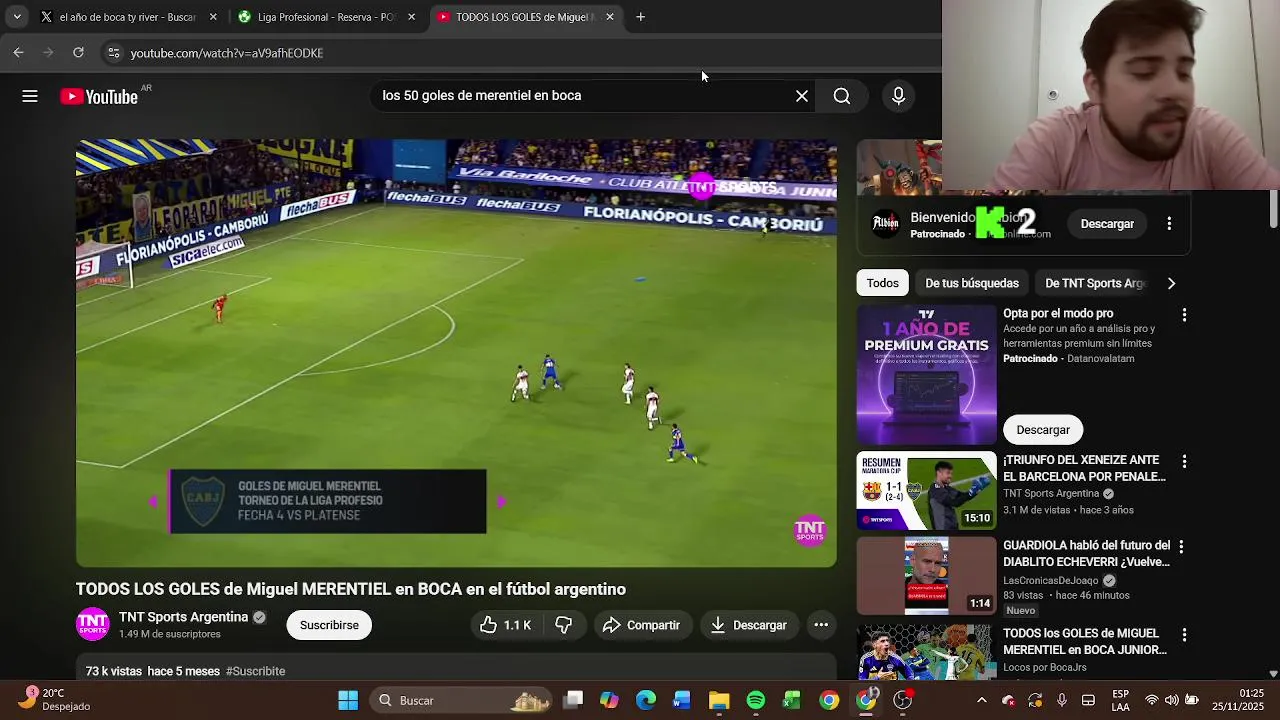Click the video player to toggle playback
The width and height of the screenshot is (1280, 720).
pos(456,353)
